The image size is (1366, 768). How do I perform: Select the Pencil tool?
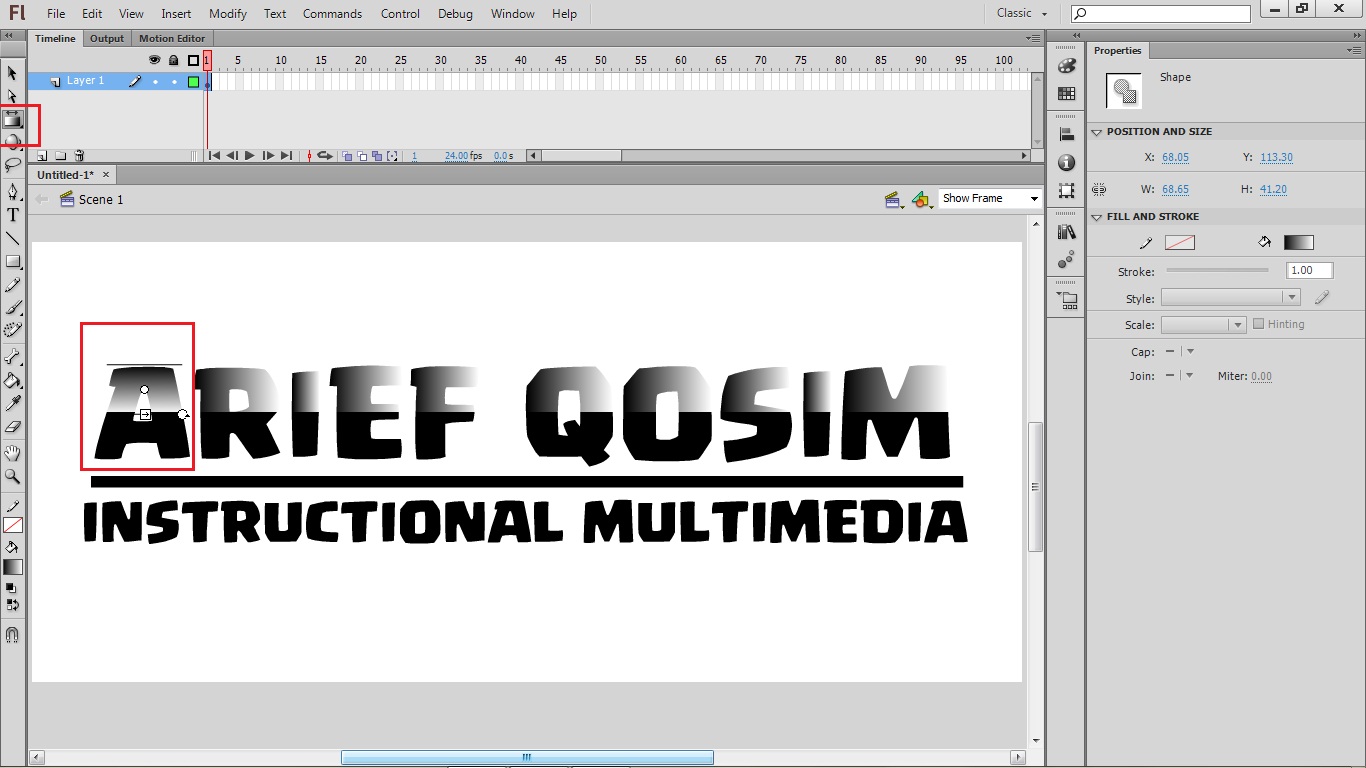[13, 285]
